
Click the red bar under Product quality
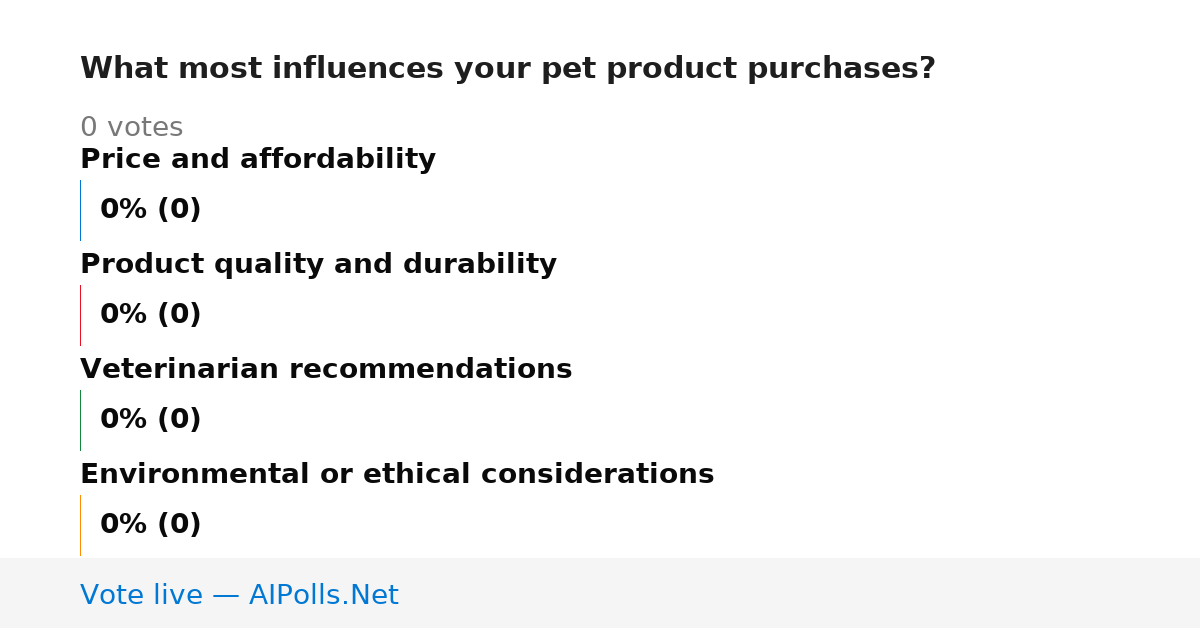coord(80,315)
